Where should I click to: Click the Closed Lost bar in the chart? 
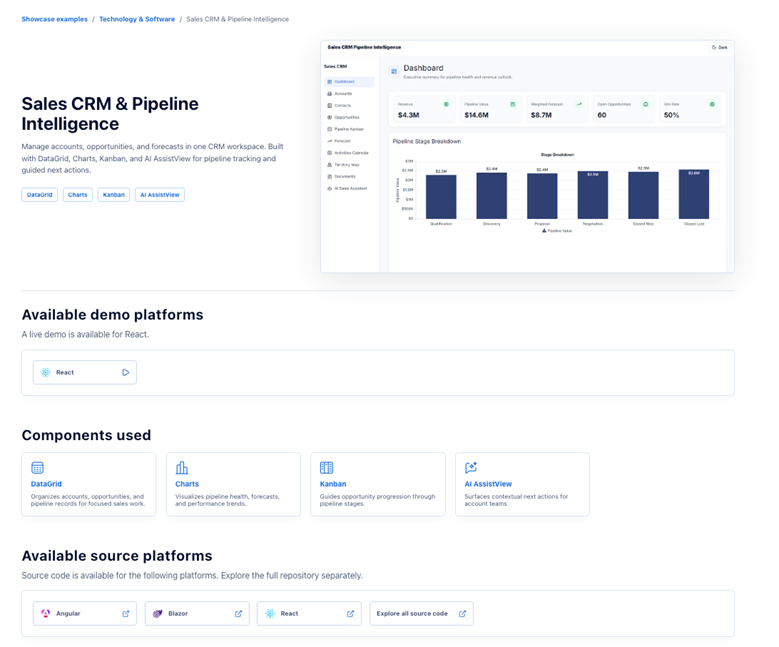pyautogui.click(x=694, y=194)
